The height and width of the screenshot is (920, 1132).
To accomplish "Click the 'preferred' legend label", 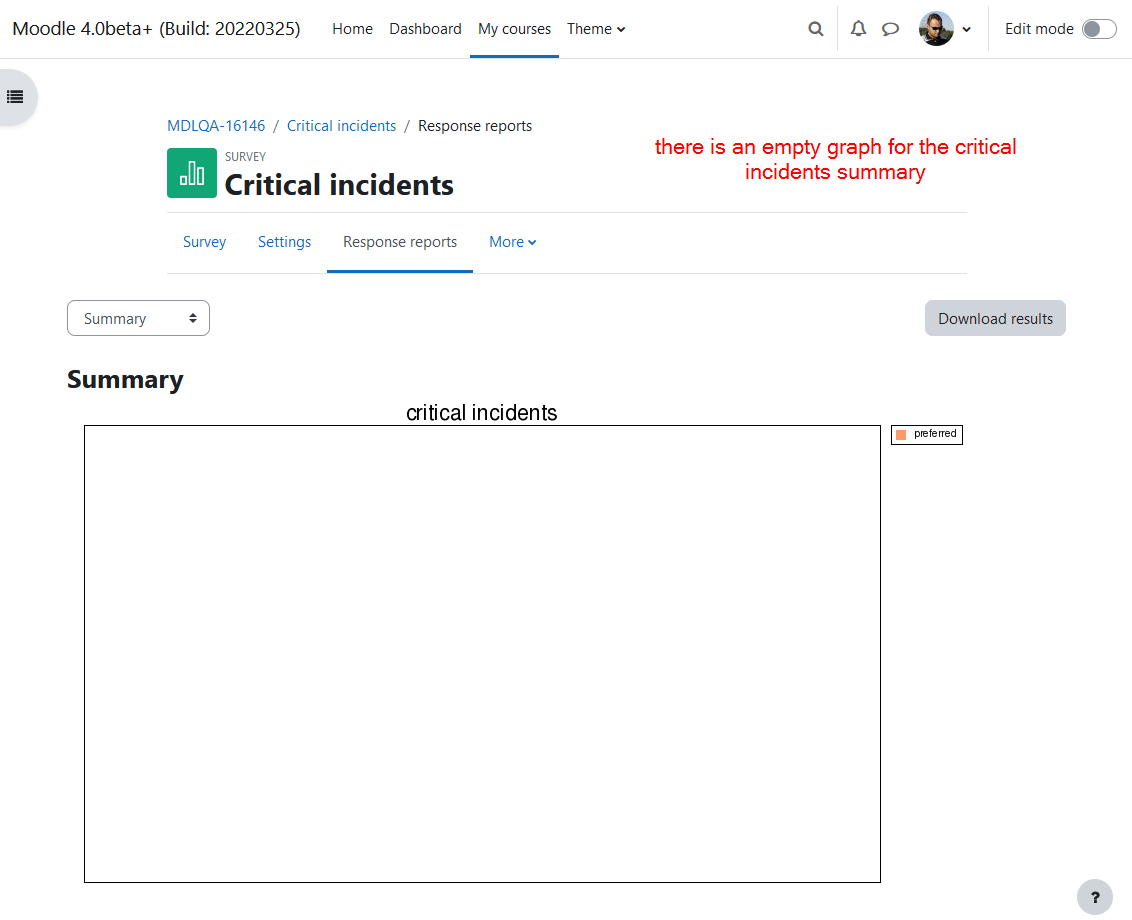I will pos(935,434).
